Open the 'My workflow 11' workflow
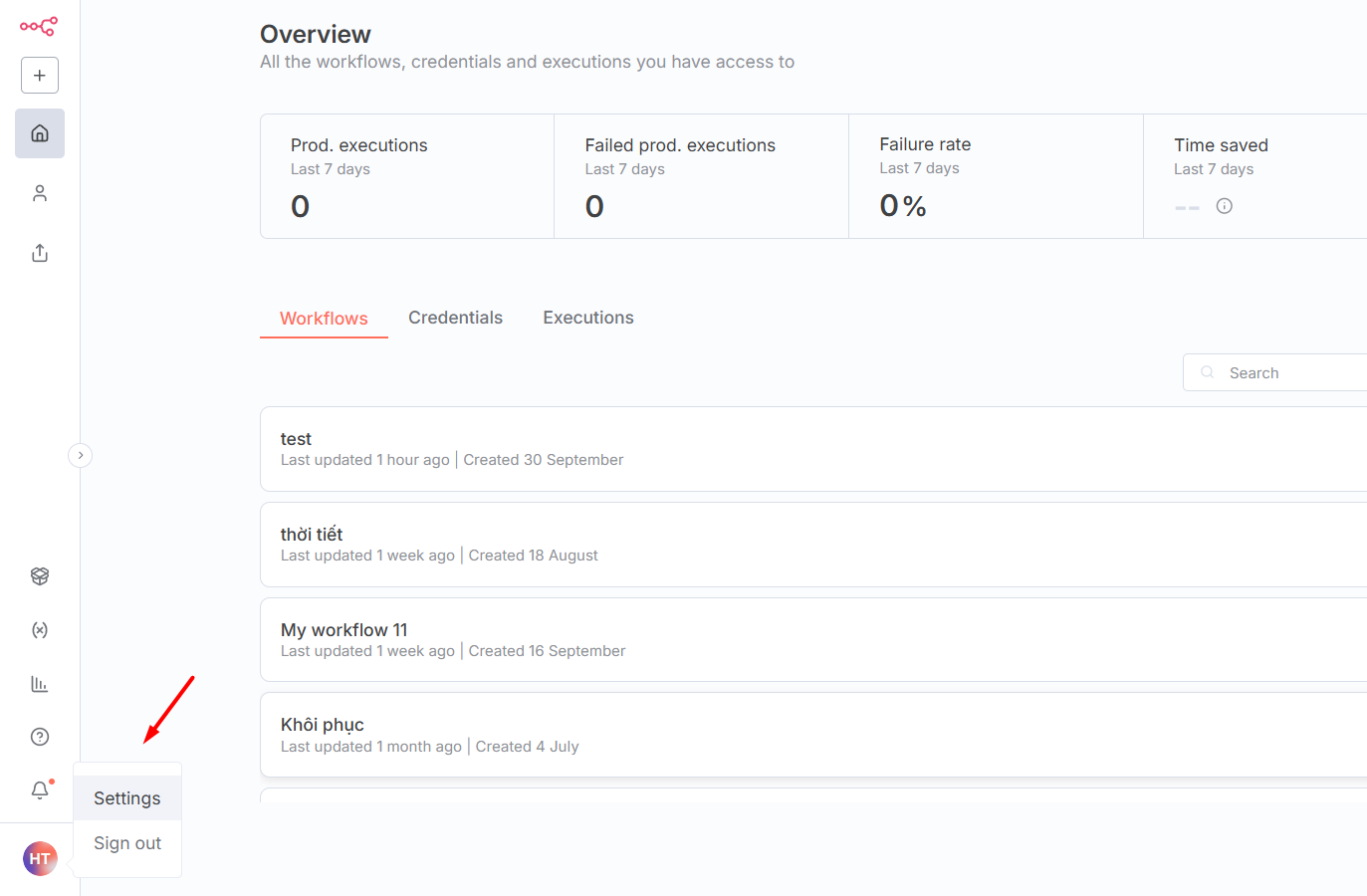 point(813,640)
